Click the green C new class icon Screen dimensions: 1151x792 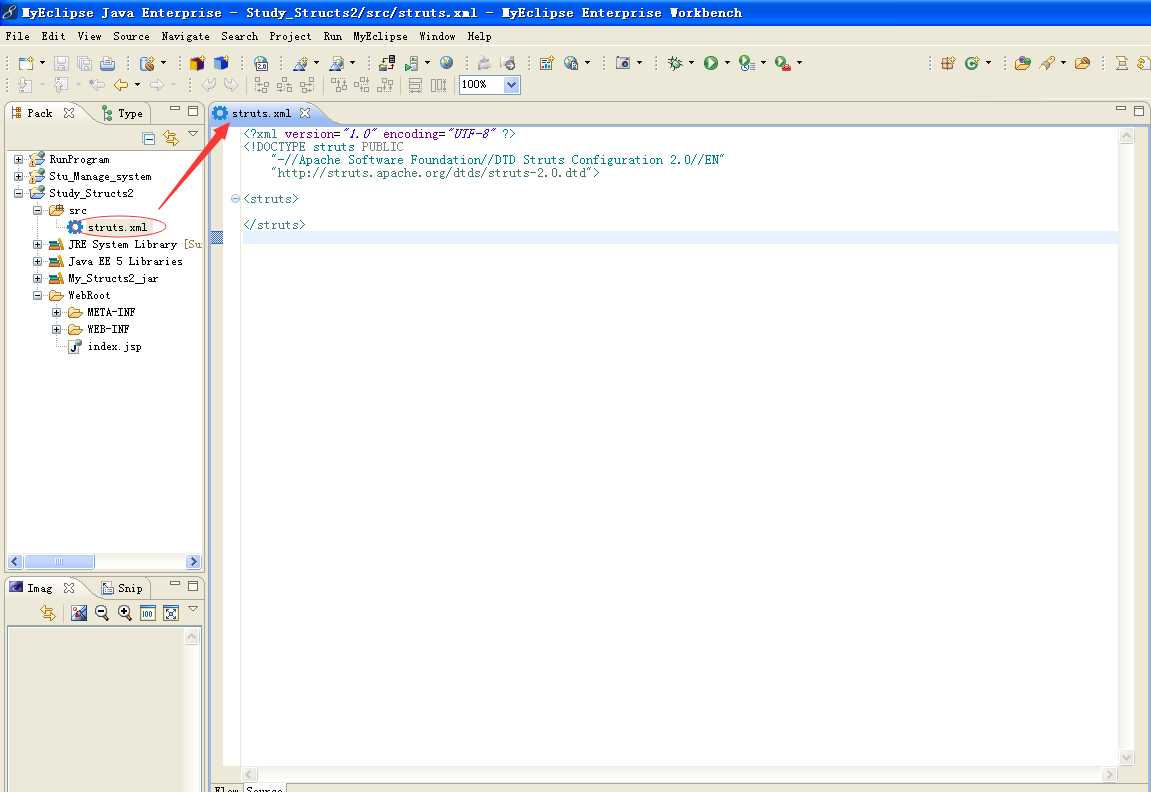pyautogui.click(x=972, y=63)
